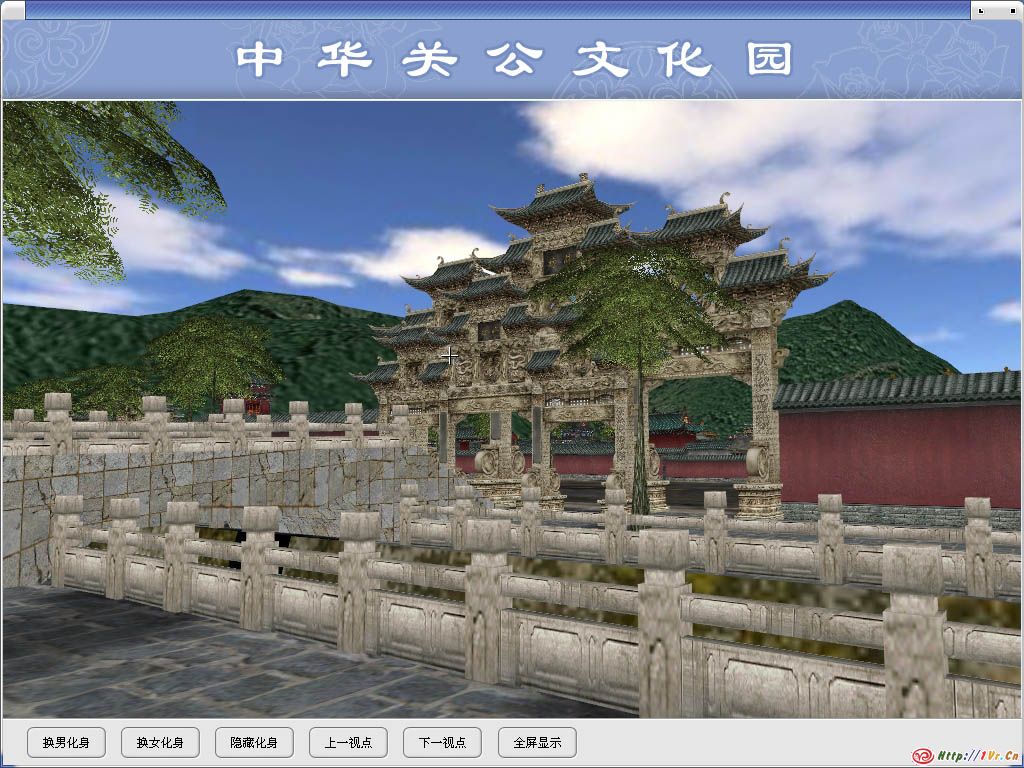This screenshot has width=1024, height=768.
Task: Click the white crosshair cursor in scene
Action: tap(450, 355)
